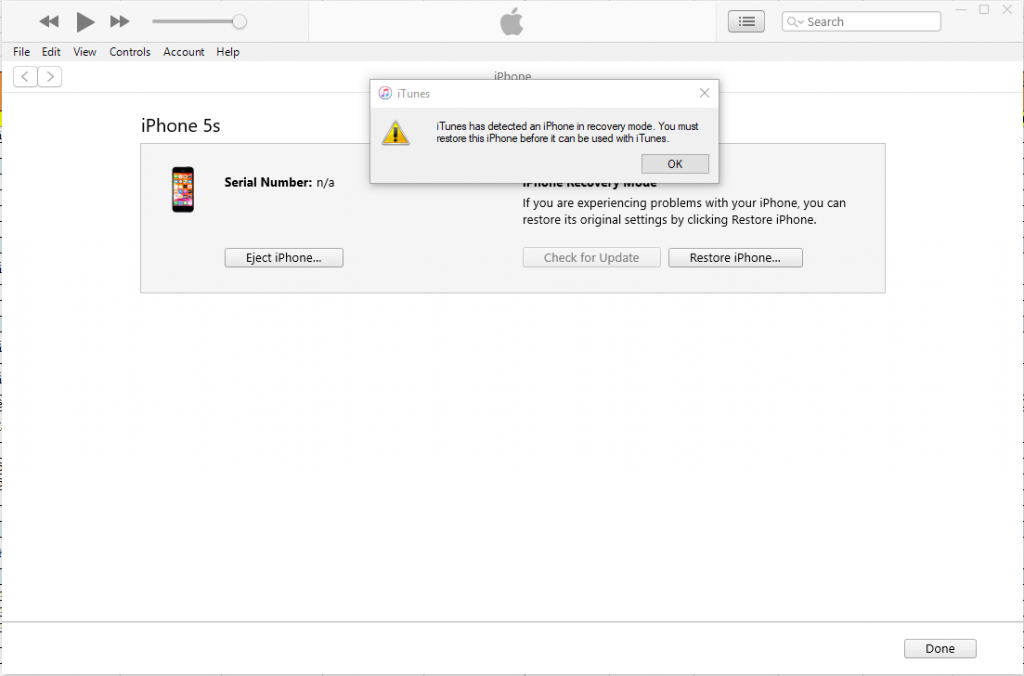Screen dimensions: 1024x676
Task: Maximize the iTunes window
Action: click(984, 10)
